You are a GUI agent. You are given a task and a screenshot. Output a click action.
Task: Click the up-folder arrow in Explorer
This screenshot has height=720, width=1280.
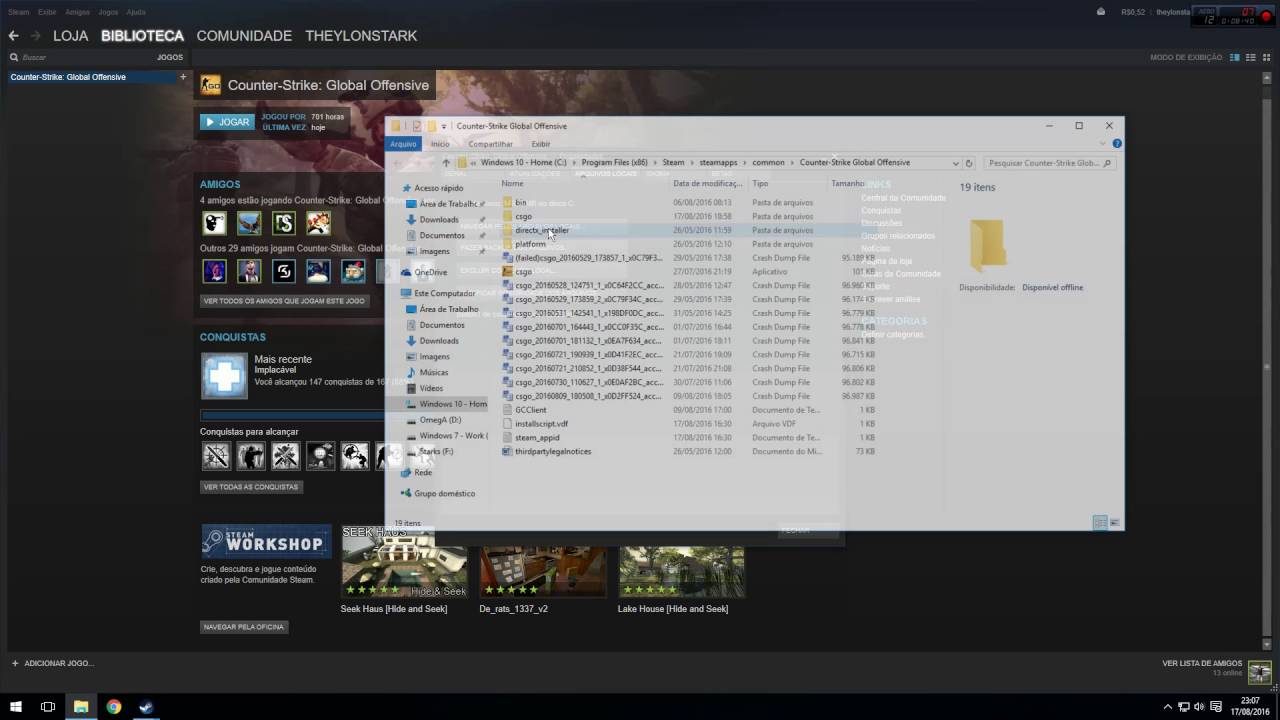446,162
